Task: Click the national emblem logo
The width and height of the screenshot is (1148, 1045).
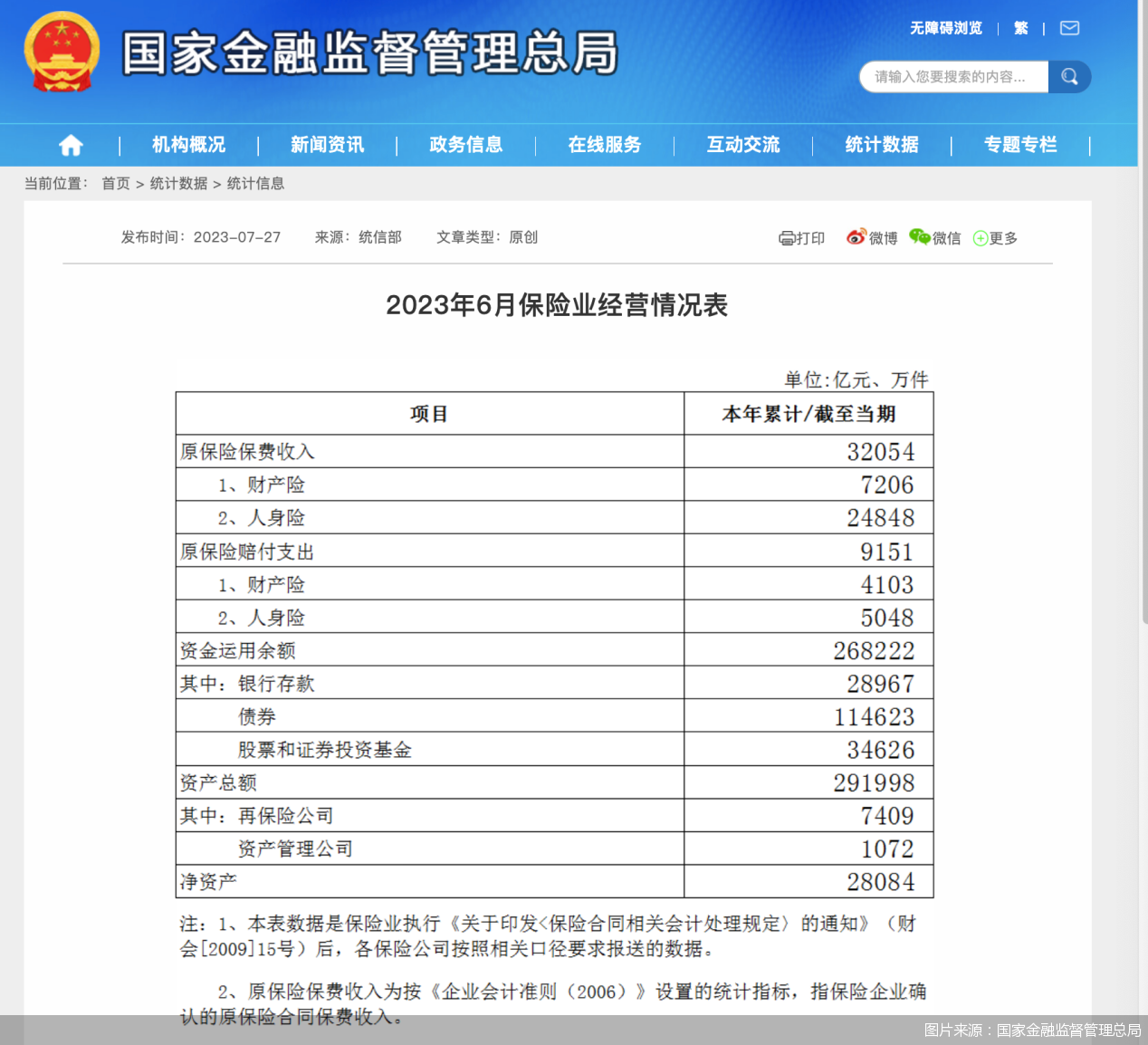Action: tap(61, 53)
